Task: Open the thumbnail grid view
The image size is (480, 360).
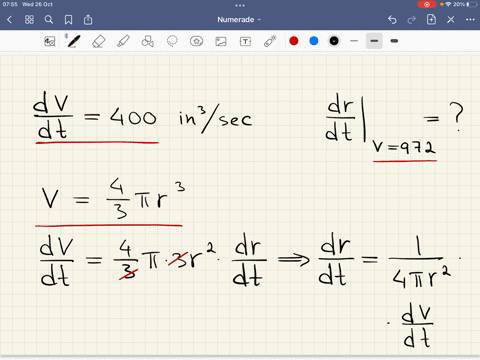Action: point(29,20)
